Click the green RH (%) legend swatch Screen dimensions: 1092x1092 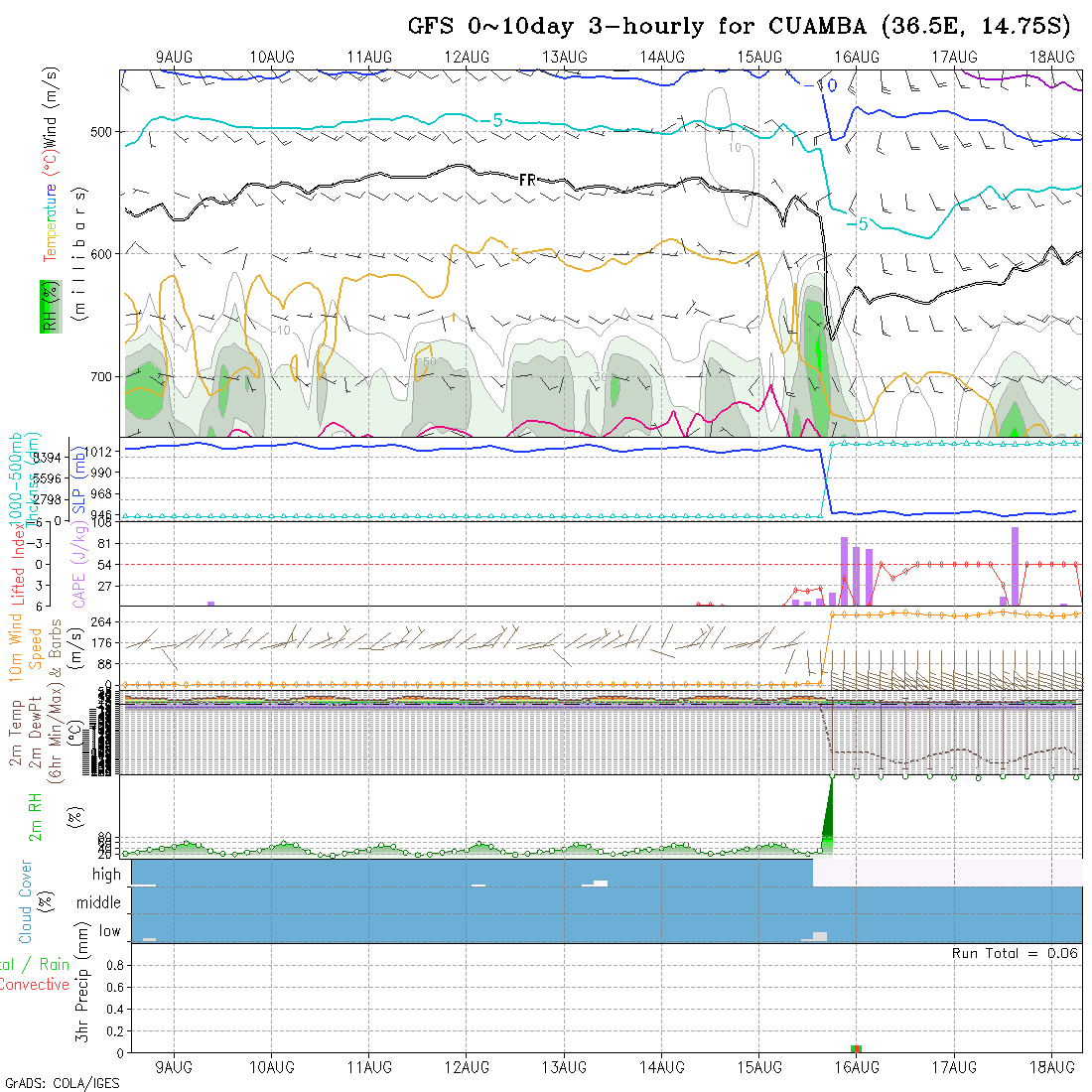click(51, 307)
